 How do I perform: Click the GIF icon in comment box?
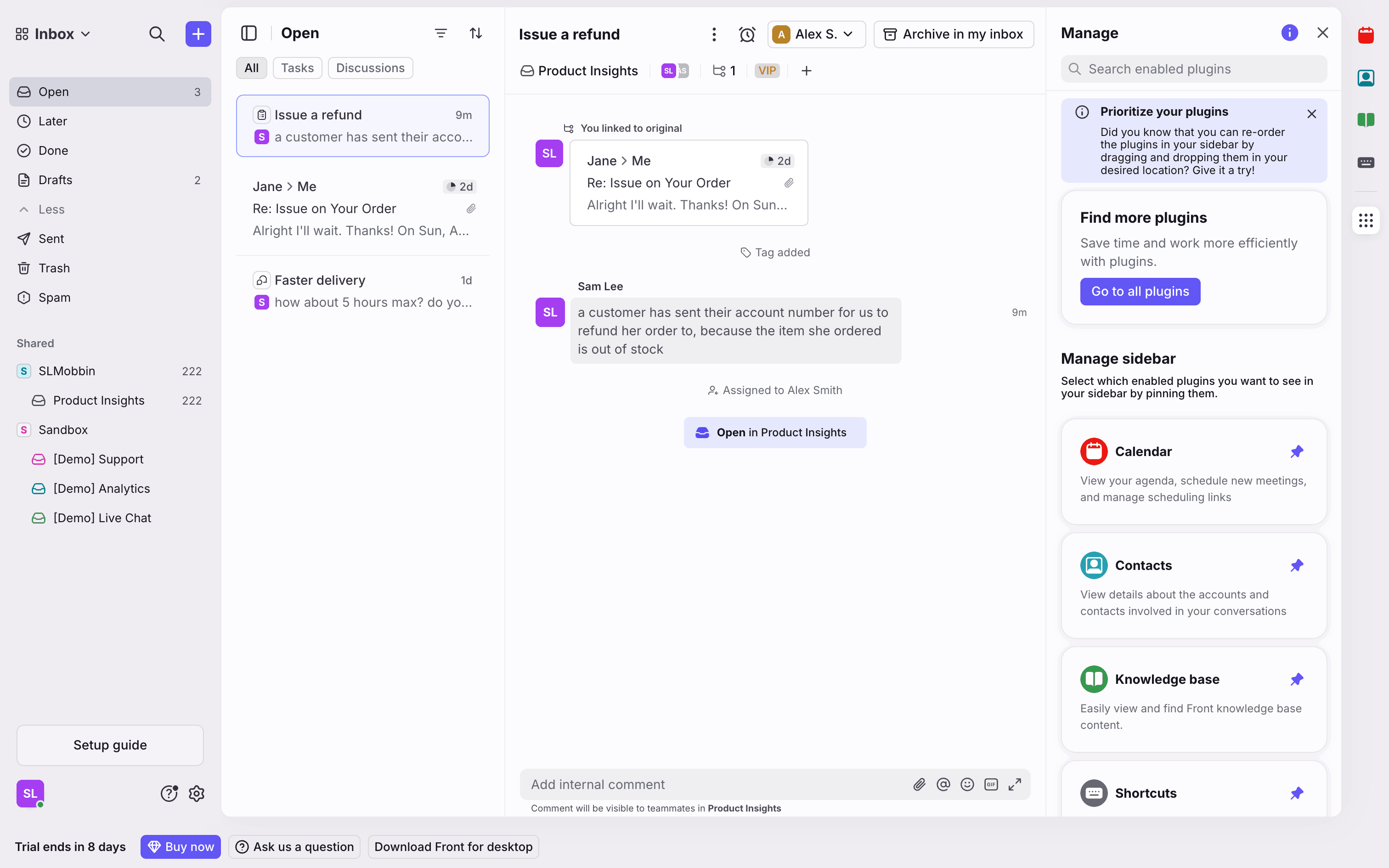pos(991,784)
